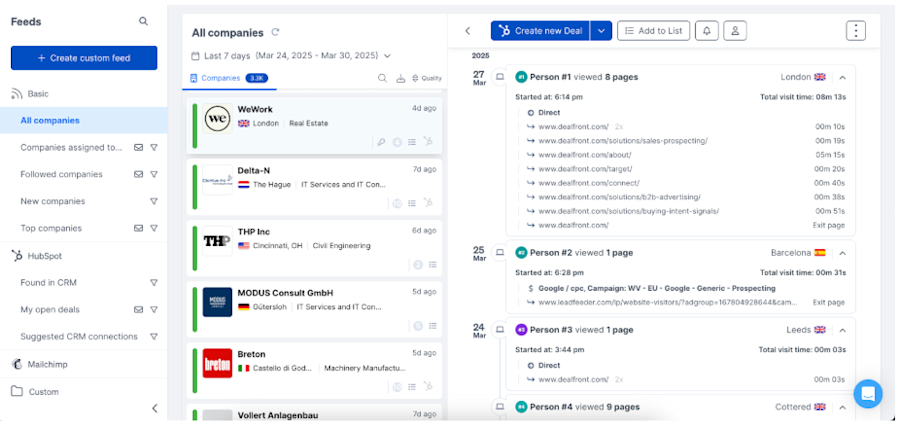Collapse the Person #4 visit details

[x=842, y=407]
